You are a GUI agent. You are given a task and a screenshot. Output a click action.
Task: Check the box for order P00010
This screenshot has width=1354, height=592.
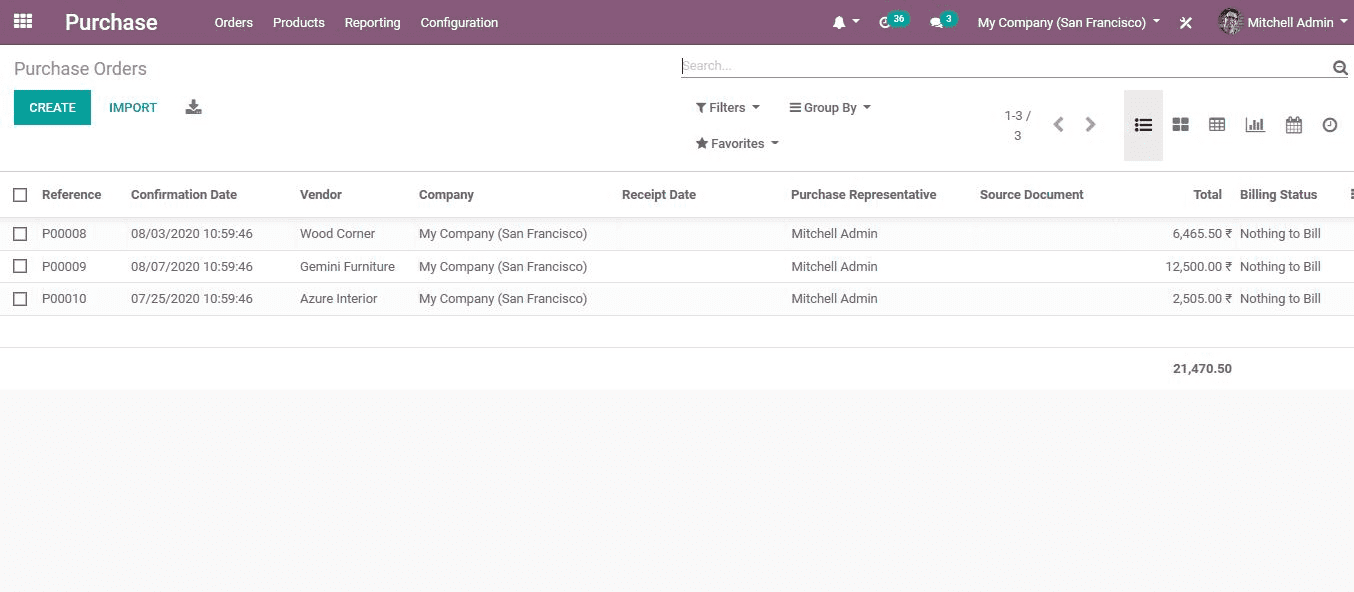click(x=20, y=298)
